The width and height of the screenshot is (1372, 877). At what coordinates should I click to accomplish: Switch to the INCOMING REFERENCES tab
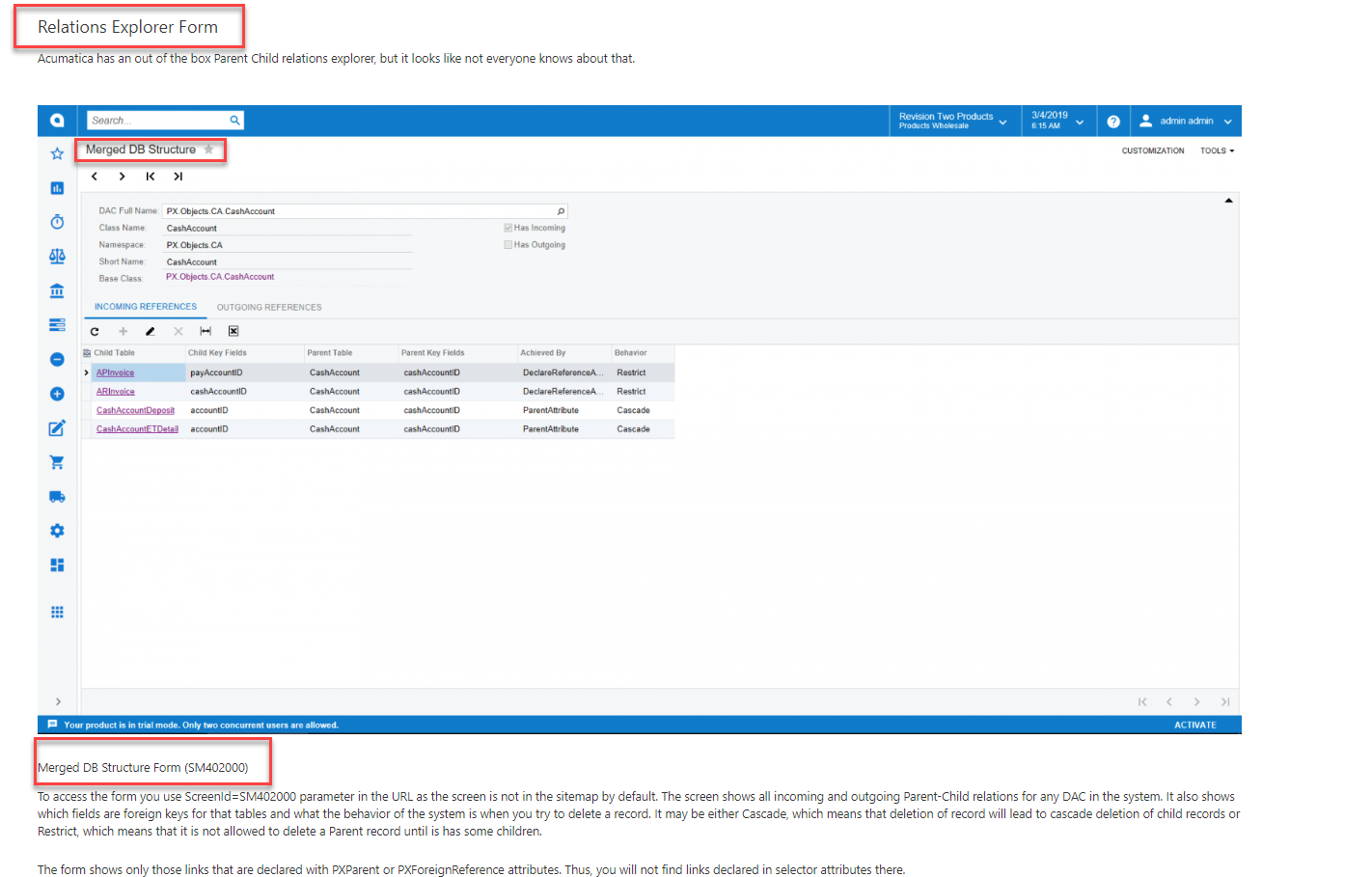pyautogui.click(x=146, y=307)
